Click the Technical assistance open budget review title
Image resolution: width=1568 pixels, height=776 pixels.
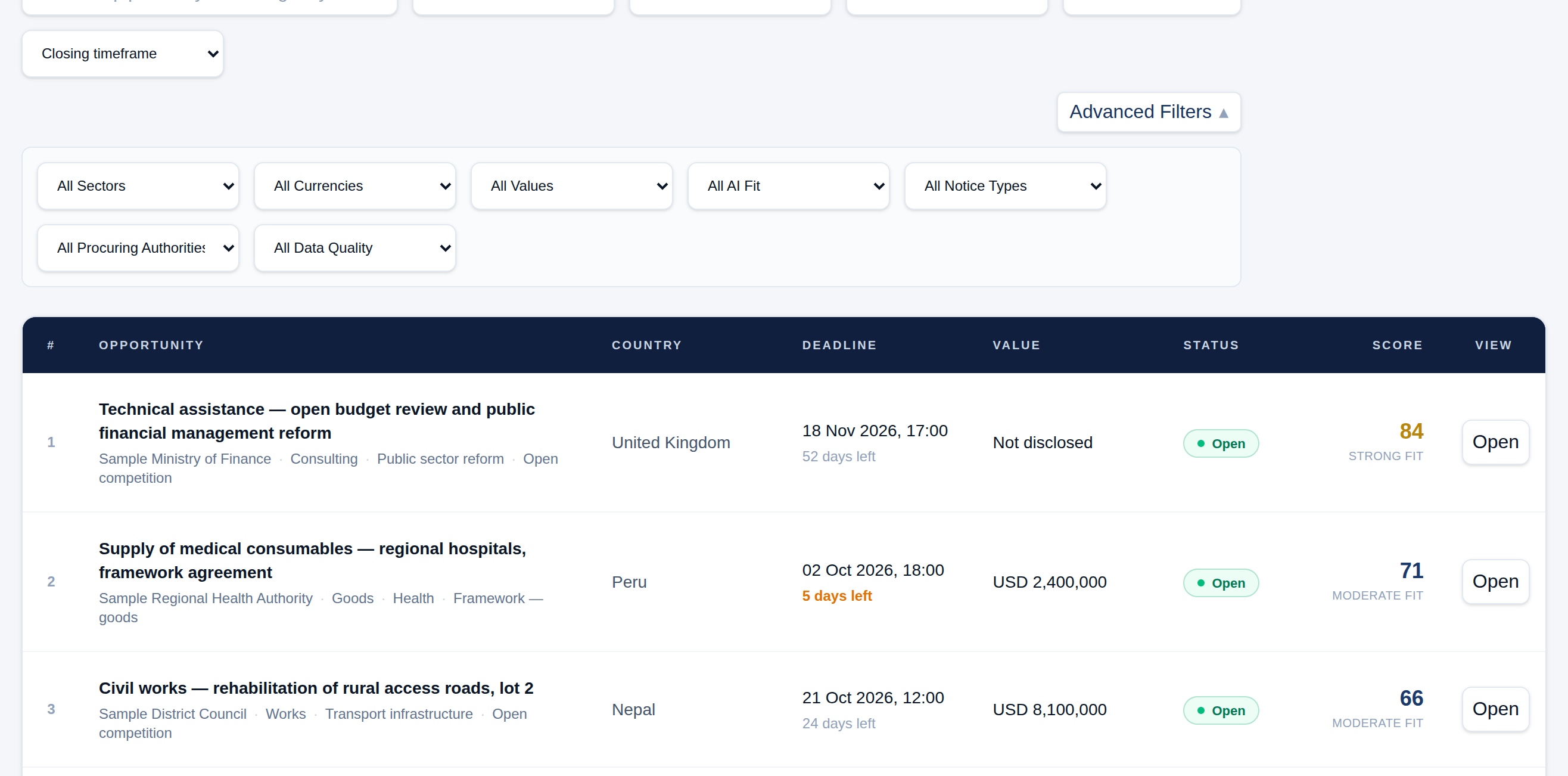click(316, 421)
